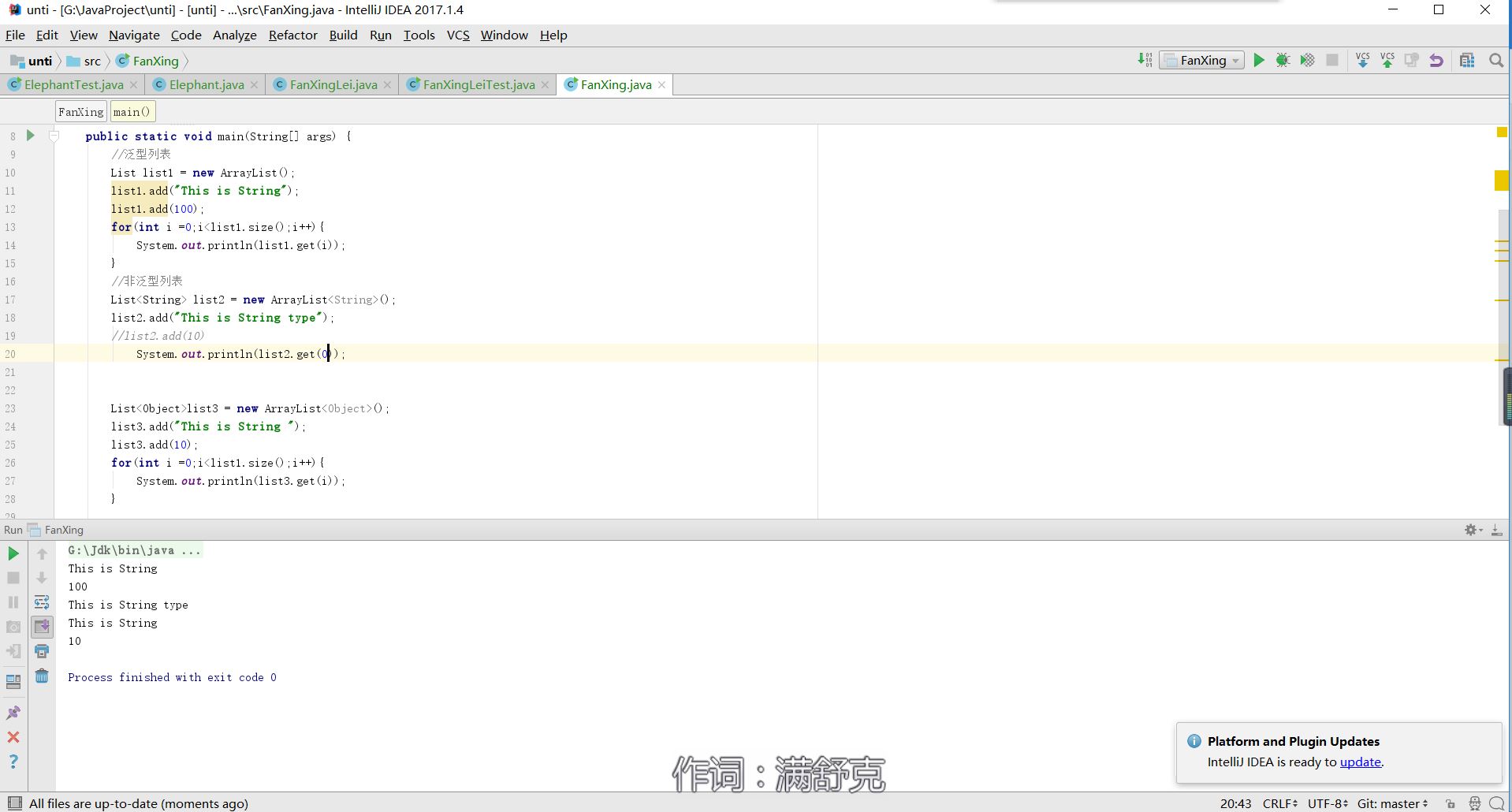Click the Make Project build icon
1512x812 pixels.
[x=1145, y=61]
